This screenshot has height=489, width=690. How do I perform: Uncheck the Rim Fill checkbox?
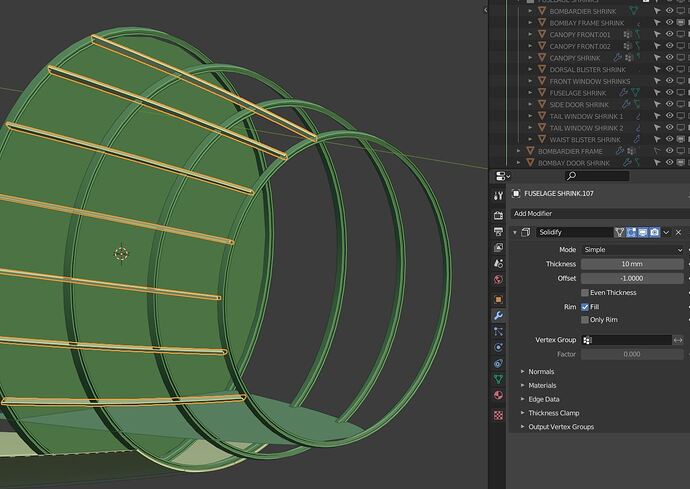point(585,307)
